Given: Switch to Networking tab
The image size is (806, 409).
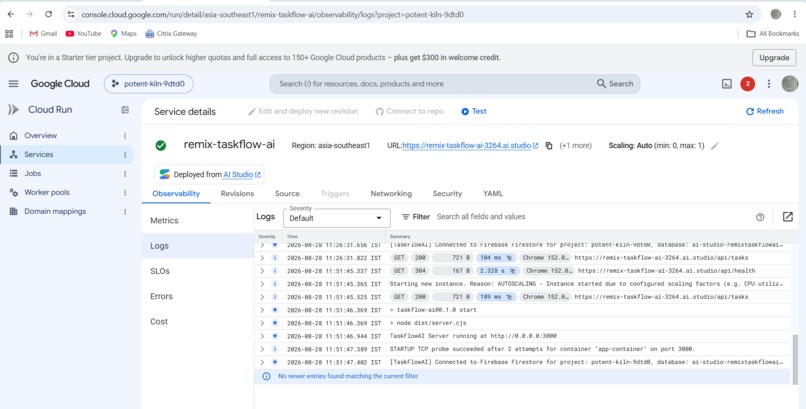Looking at the screenshot, I should (391, 194).
